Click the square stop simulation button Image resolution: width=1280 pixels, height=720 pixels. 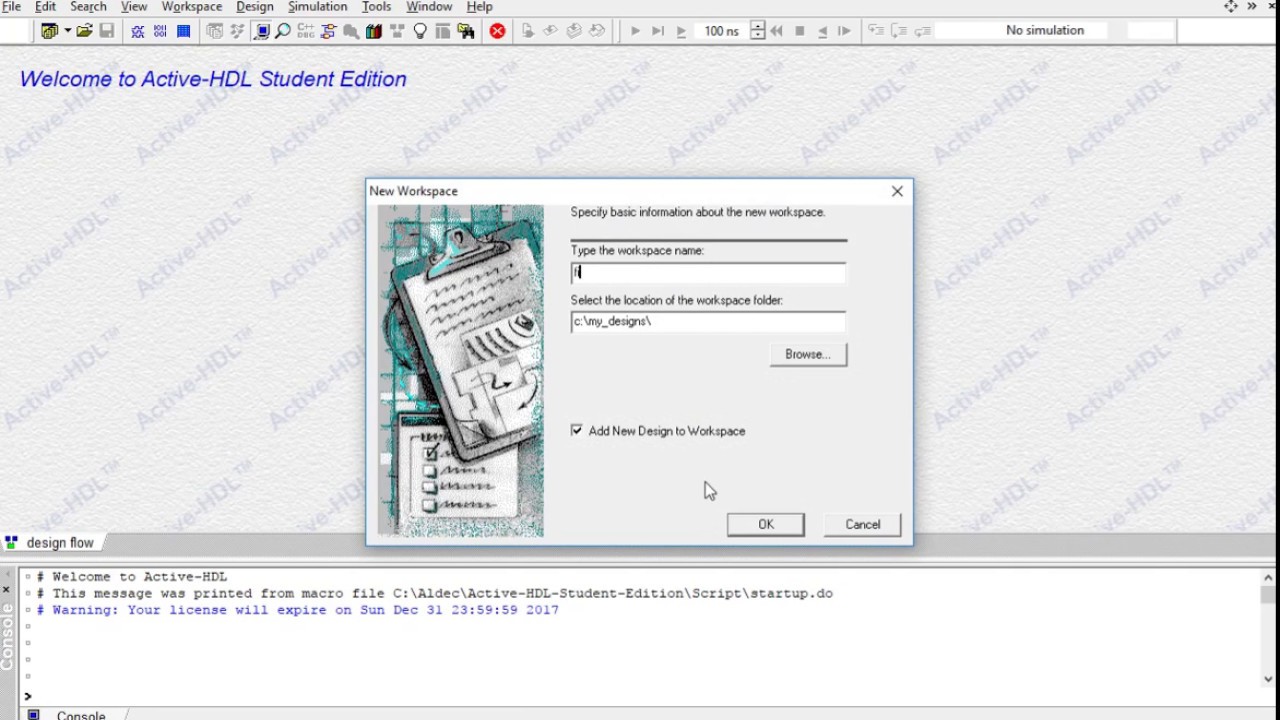800,31
